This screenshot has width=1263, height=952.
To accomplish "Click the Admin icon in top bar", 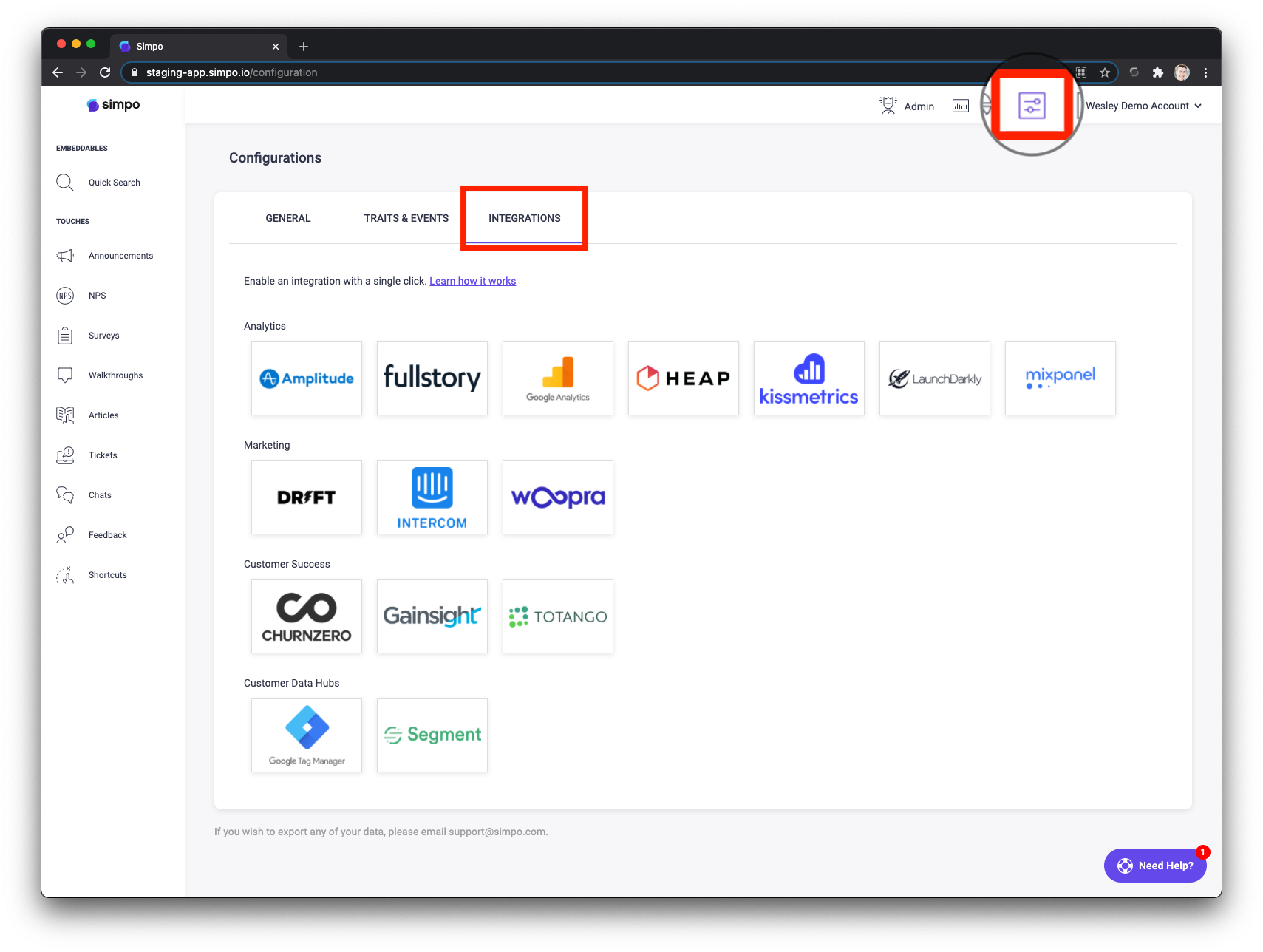I will tap(888, 106).
